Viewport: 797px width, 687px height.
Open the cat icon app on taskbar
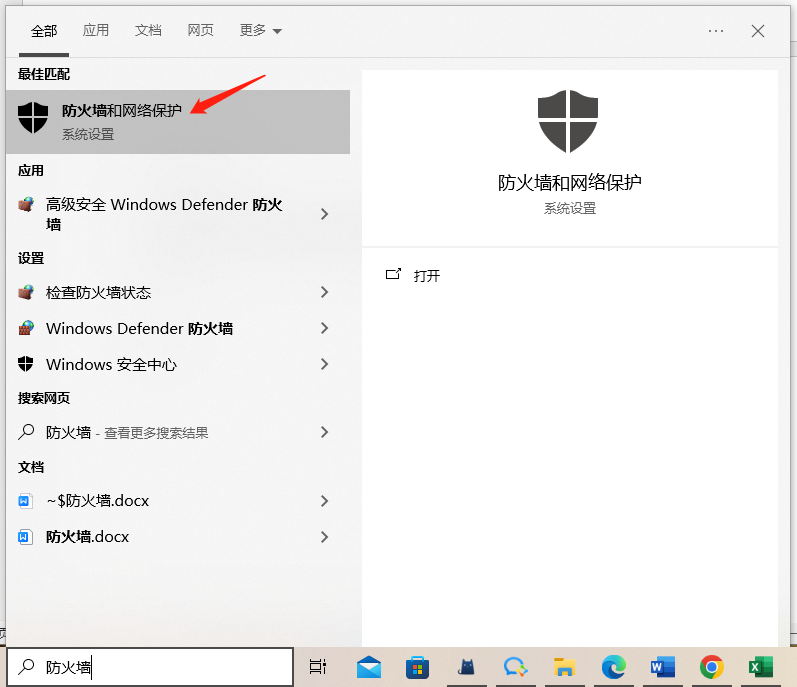[x=466, y=667]
